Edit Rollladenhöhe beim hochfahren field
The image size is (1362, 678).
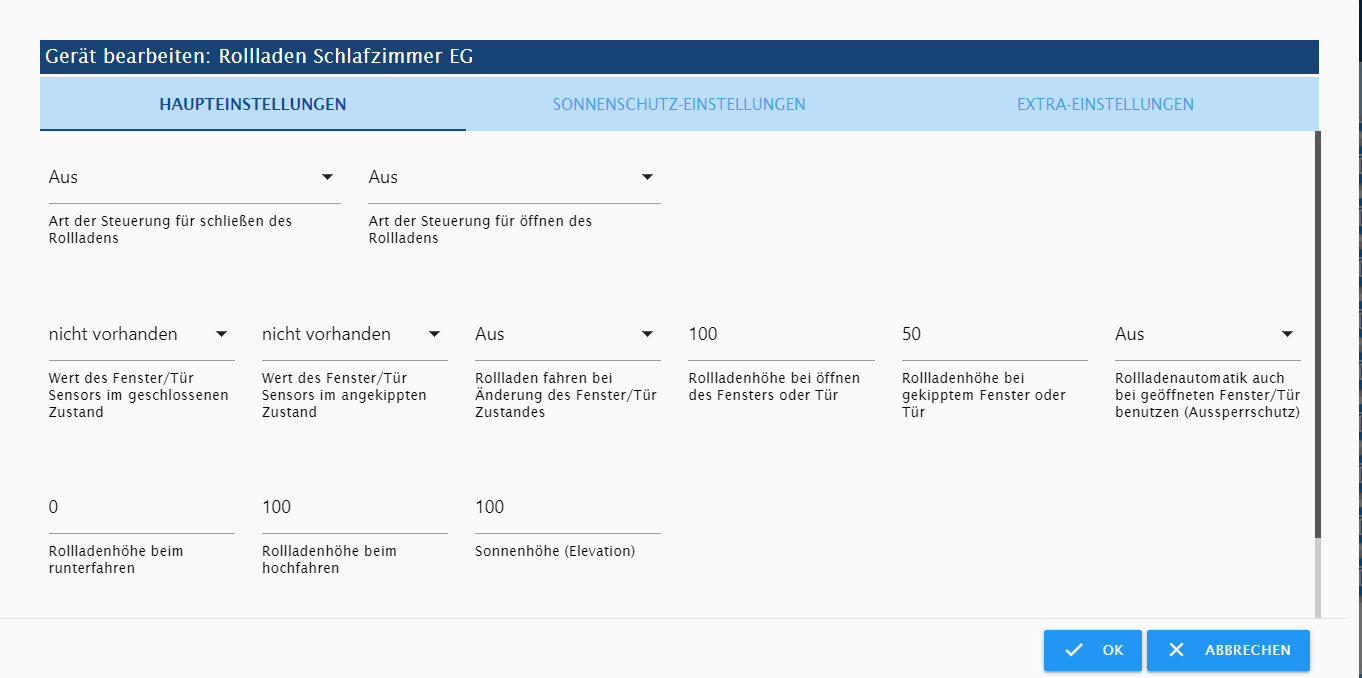pos(354,507)
